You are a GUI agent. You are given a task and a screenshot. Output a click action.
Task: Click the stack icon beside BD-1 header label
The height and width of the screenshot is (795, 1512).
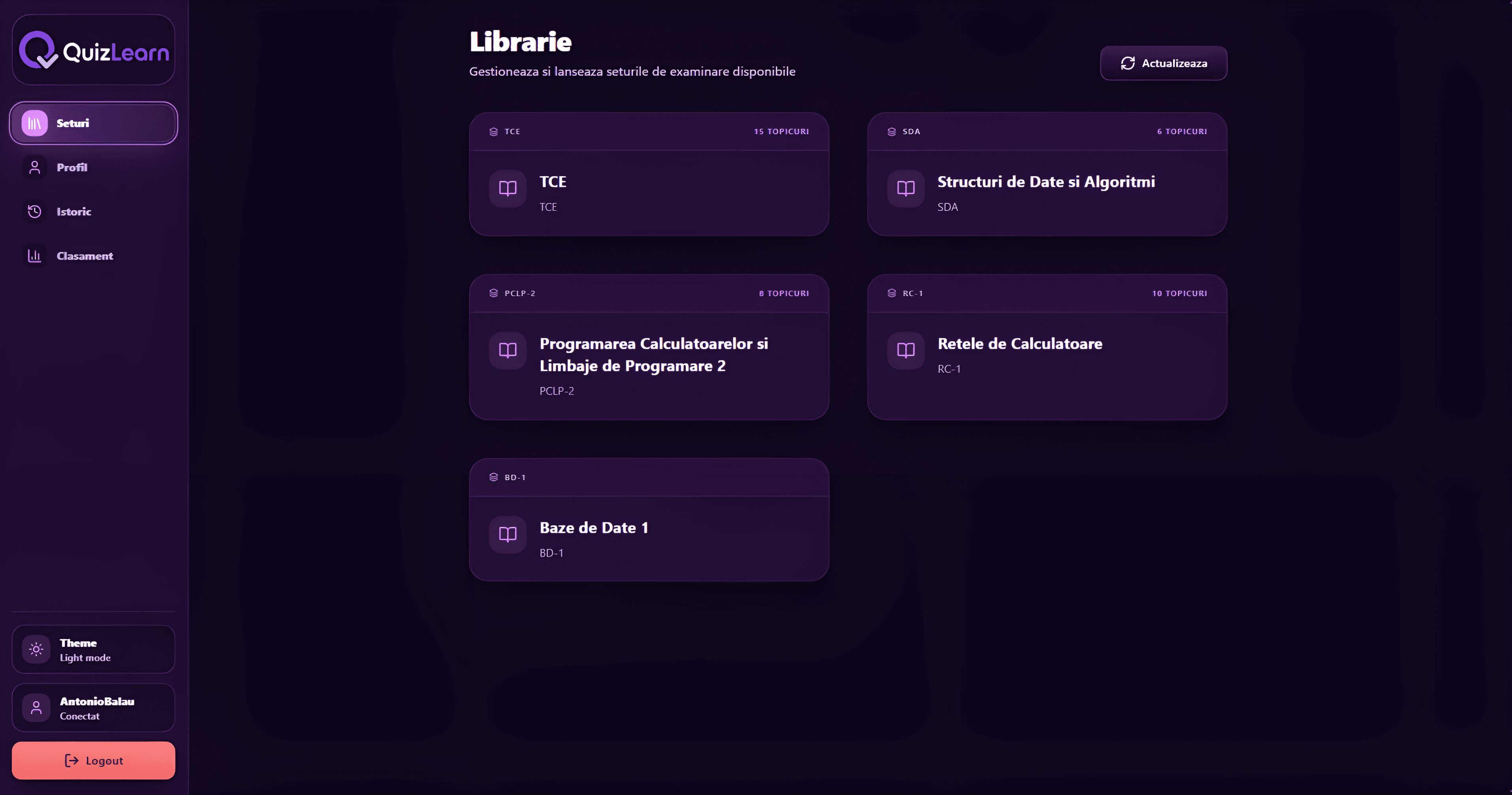[494, 477]
